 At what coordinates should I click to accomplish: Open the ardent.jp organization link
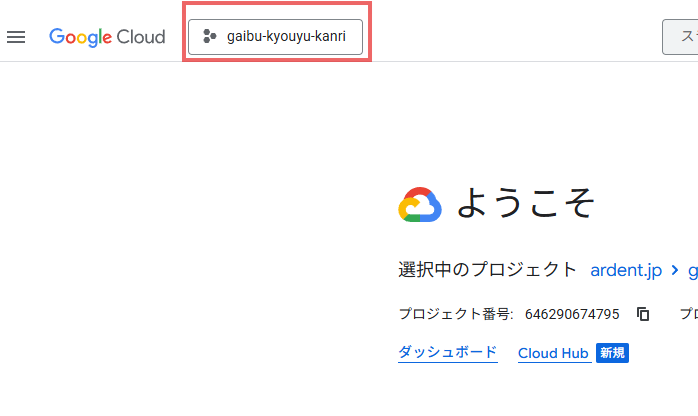point(626,270)
